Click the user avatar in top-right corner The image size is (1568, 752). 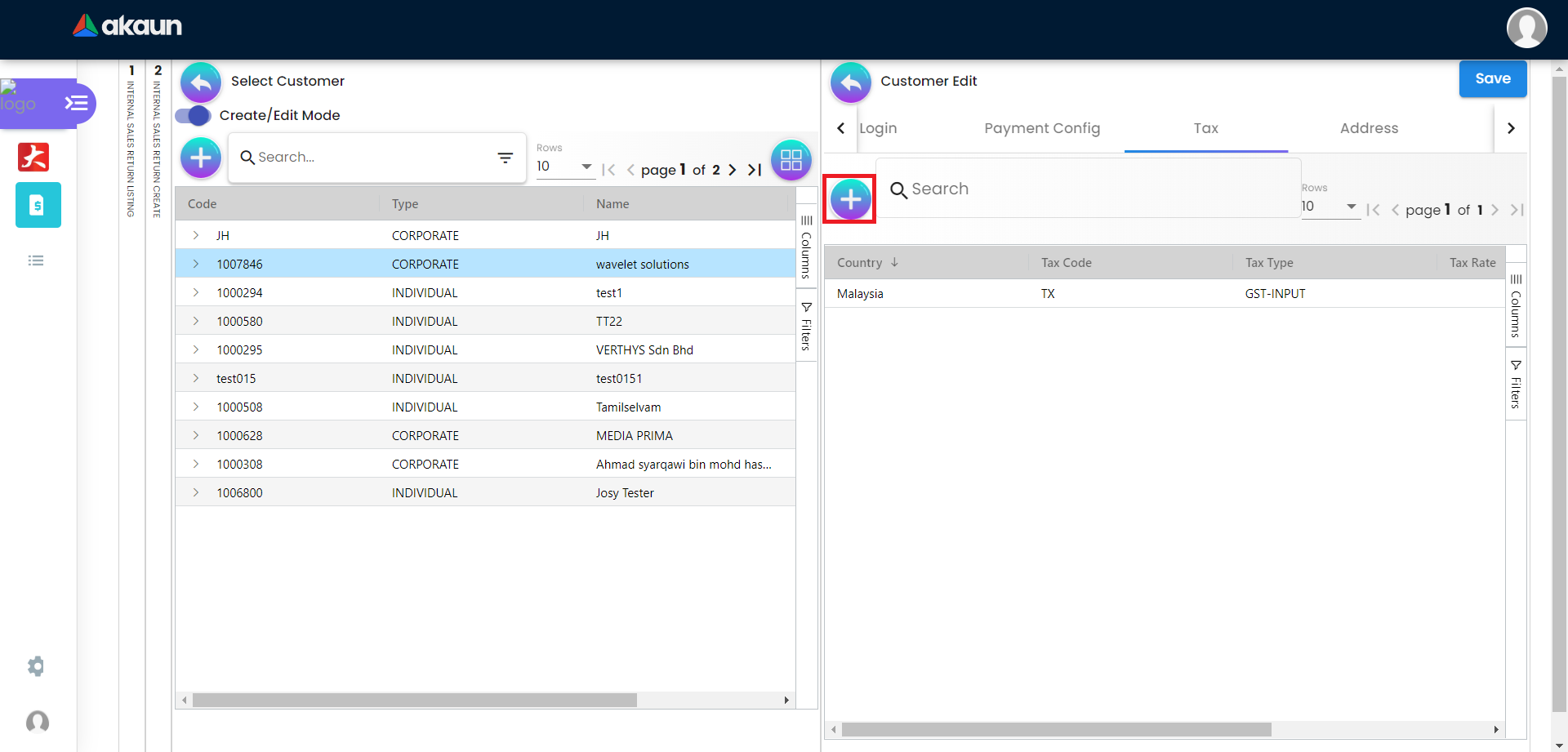point(1526,29)
